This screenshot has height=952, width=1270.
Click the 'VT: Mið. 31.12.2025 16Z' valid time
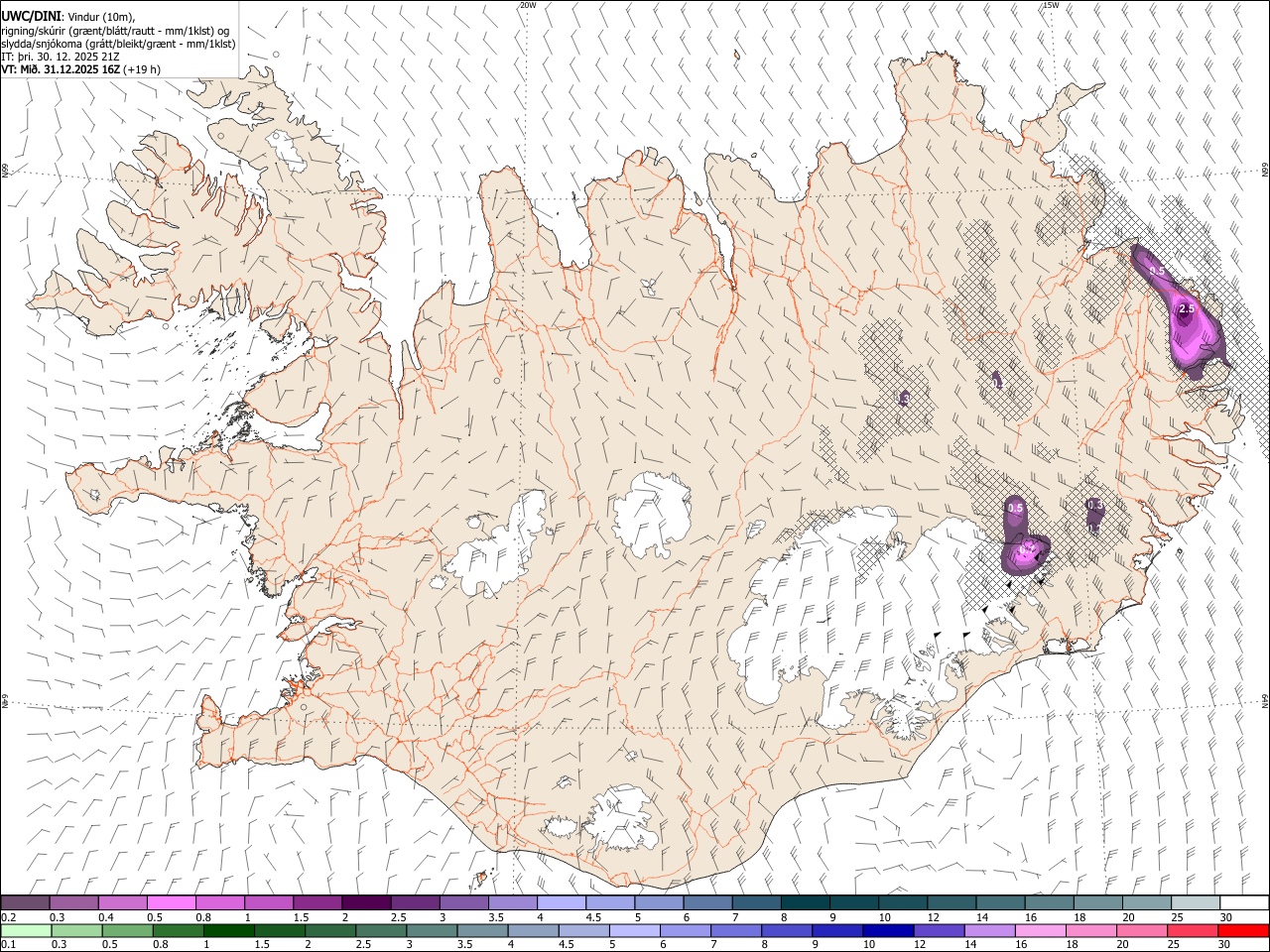[61, 69]
